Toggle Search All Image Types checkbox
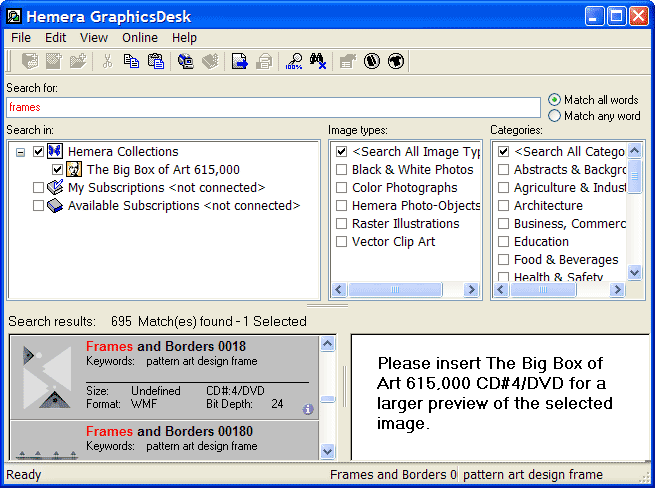 click(342, 151)
